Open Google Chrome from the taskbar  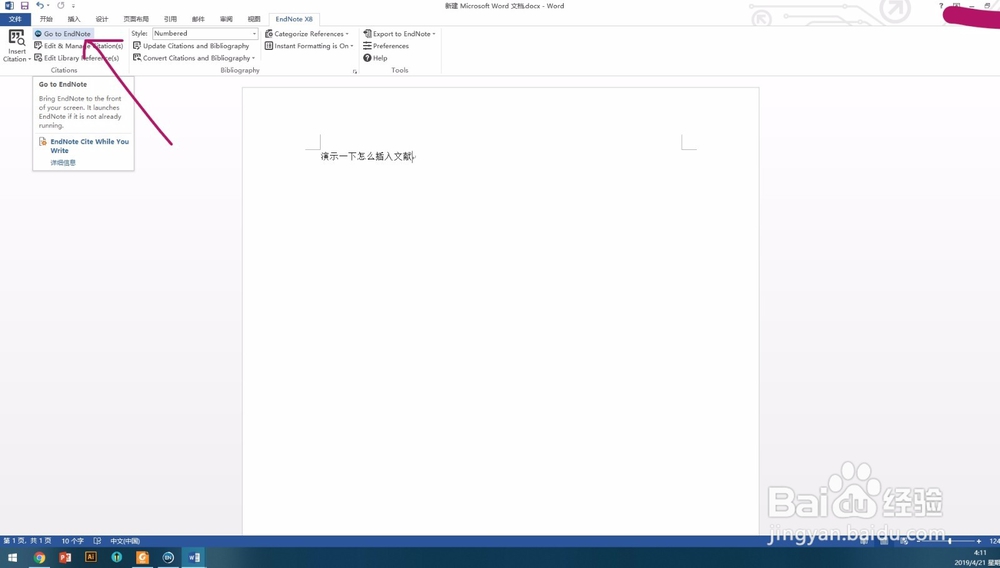point(40,558)
